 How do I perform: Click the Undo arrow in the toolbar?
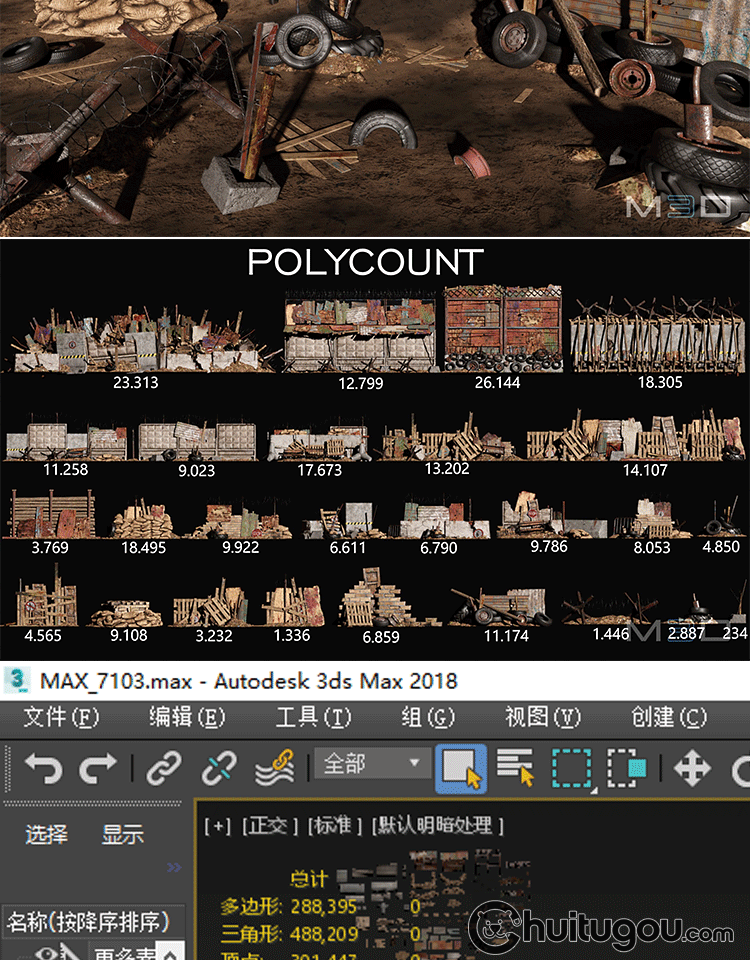coord(43,768)
